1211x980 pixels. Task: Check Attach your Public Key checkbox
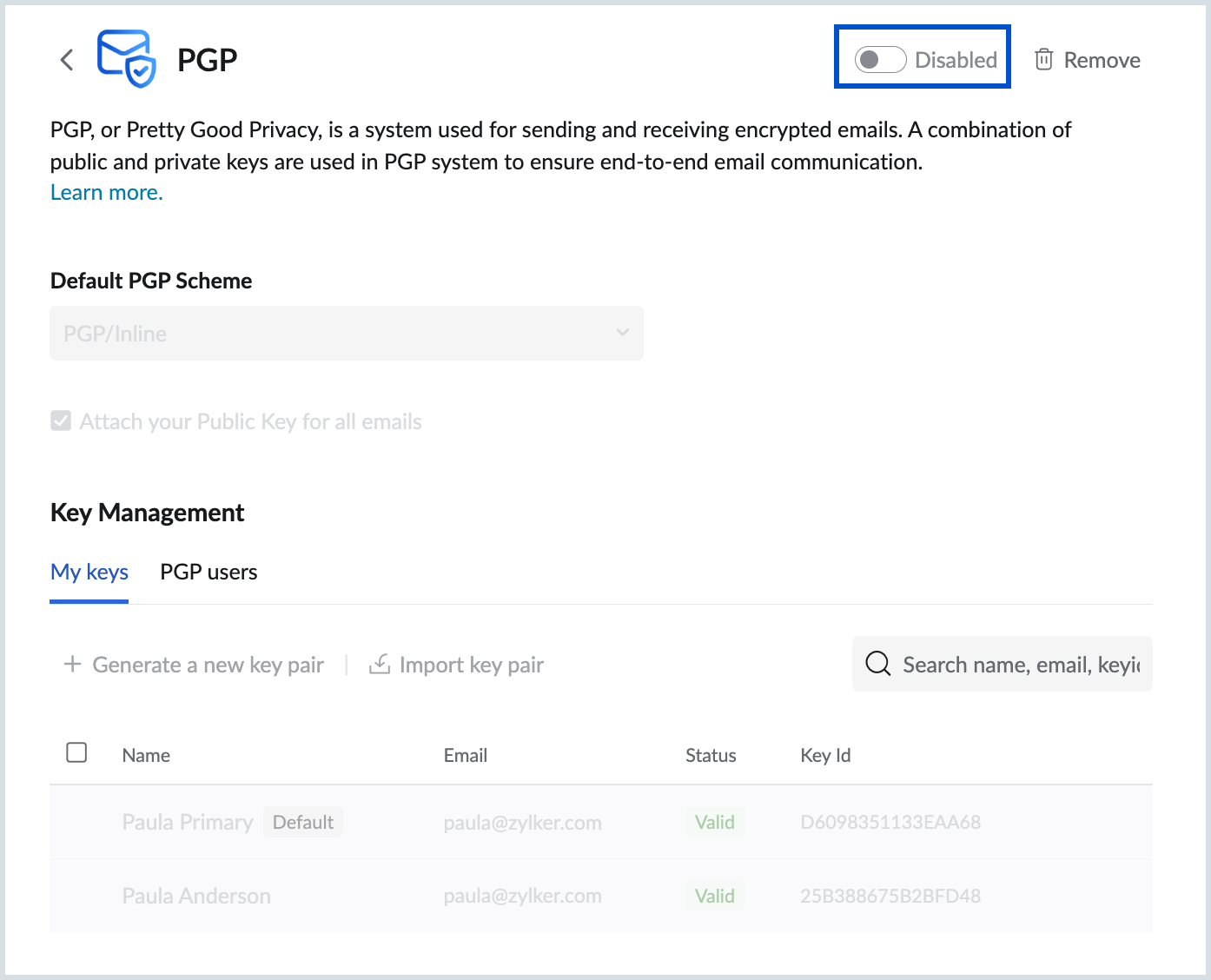pos(61,421)
